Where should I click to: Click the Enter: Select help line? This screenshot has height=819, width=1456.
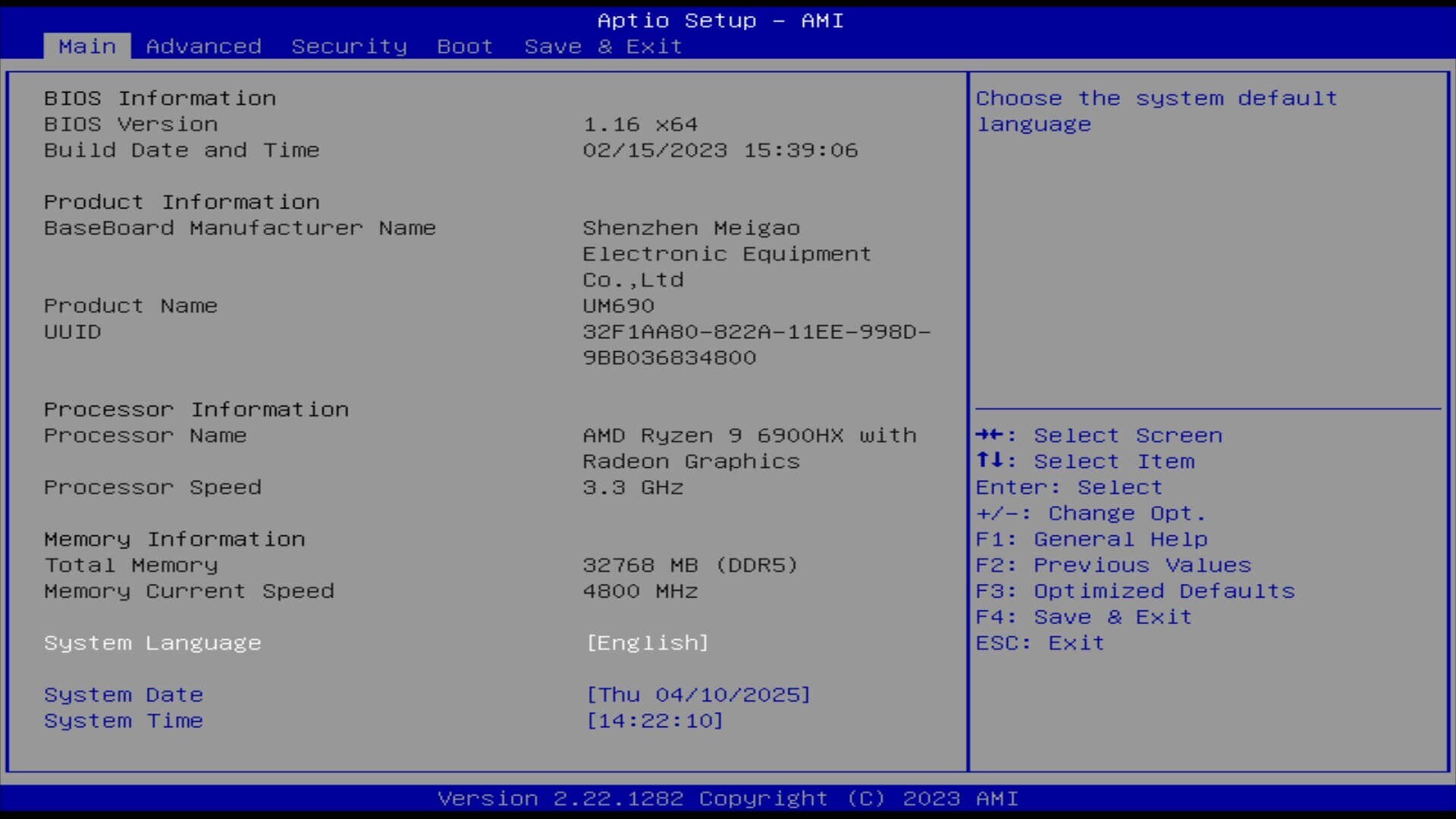pyautogui.click(x=1069, y=487)
